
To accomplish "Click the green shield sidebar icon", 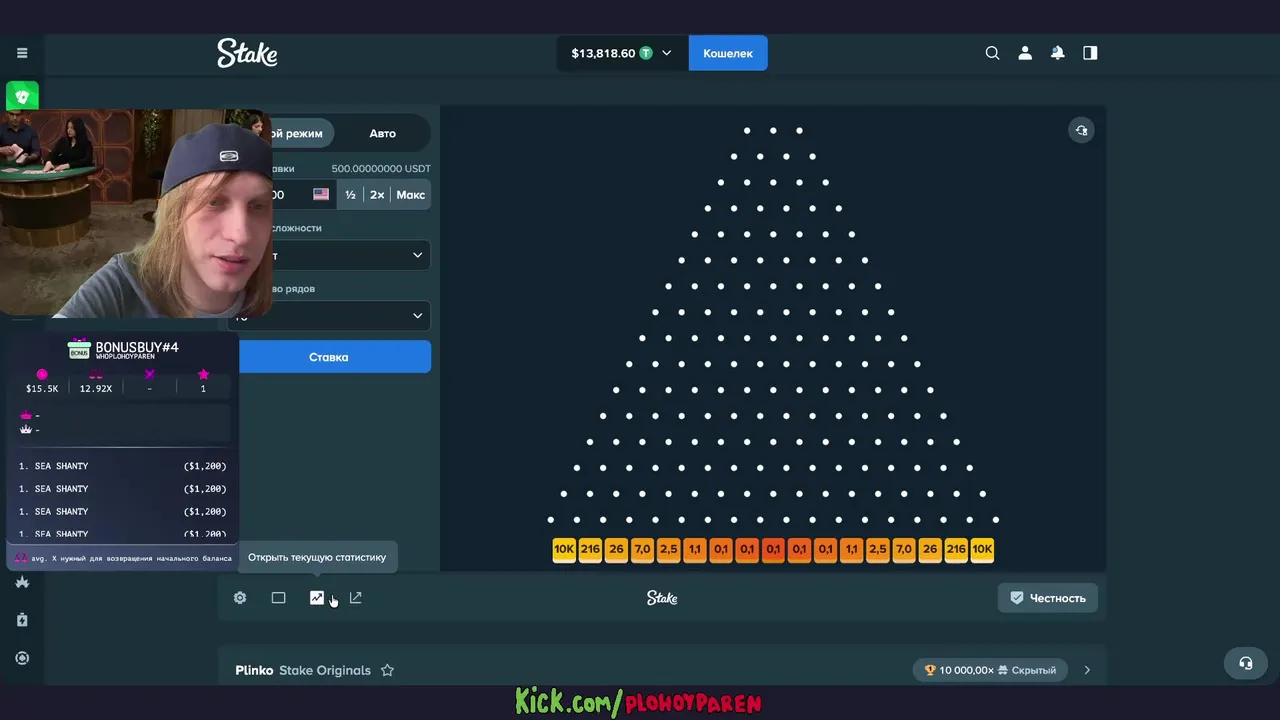I will 22,96.
